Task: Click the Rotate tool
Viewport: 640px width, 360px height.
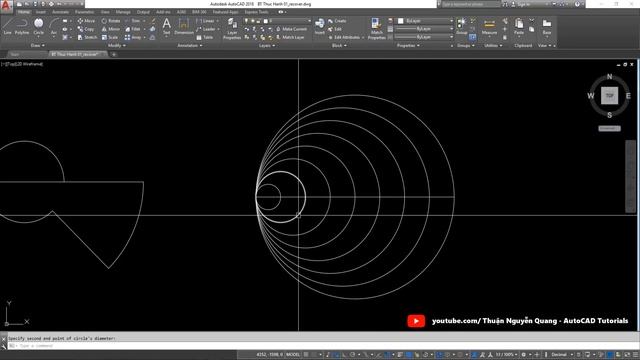Action: (x=111, y=21)
